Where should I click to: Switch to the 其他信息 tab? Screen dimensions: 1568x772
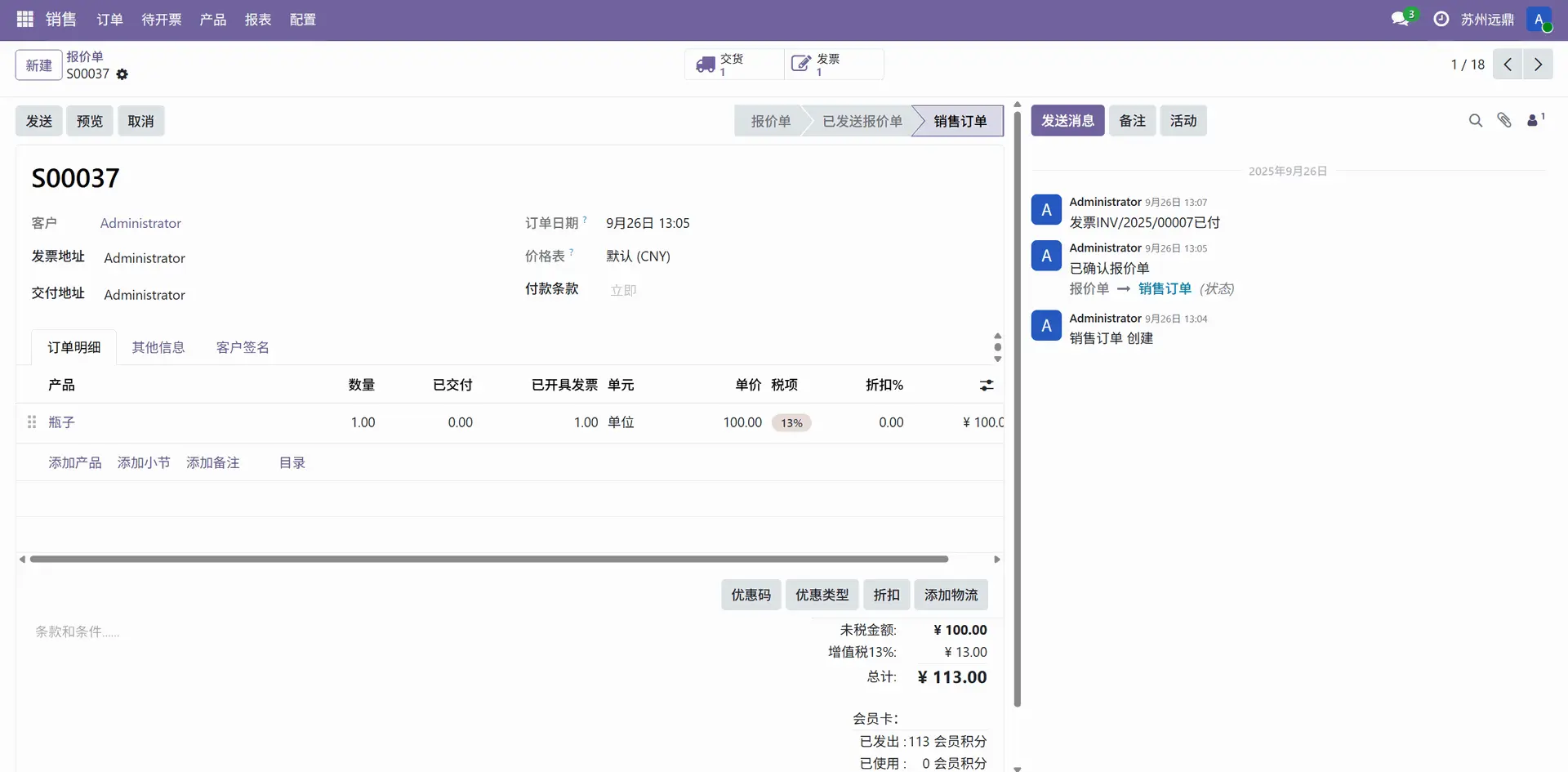pos(158,348)
